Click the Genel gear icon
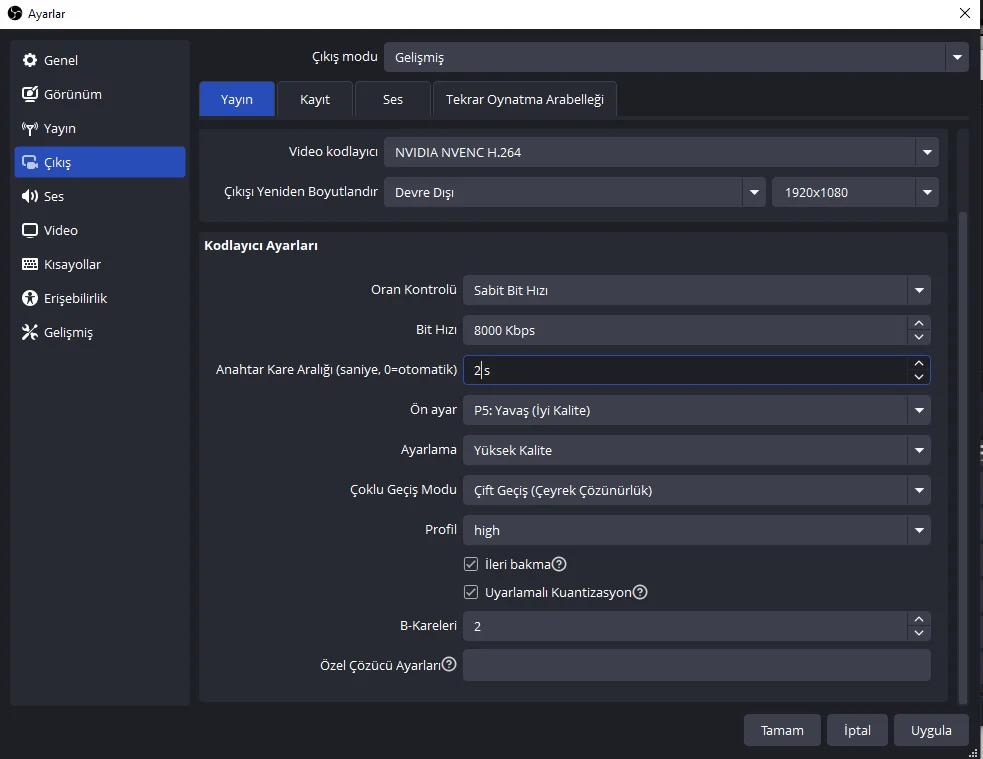The width and height of the screenshot is (983, 759). [x=29, y=60]
